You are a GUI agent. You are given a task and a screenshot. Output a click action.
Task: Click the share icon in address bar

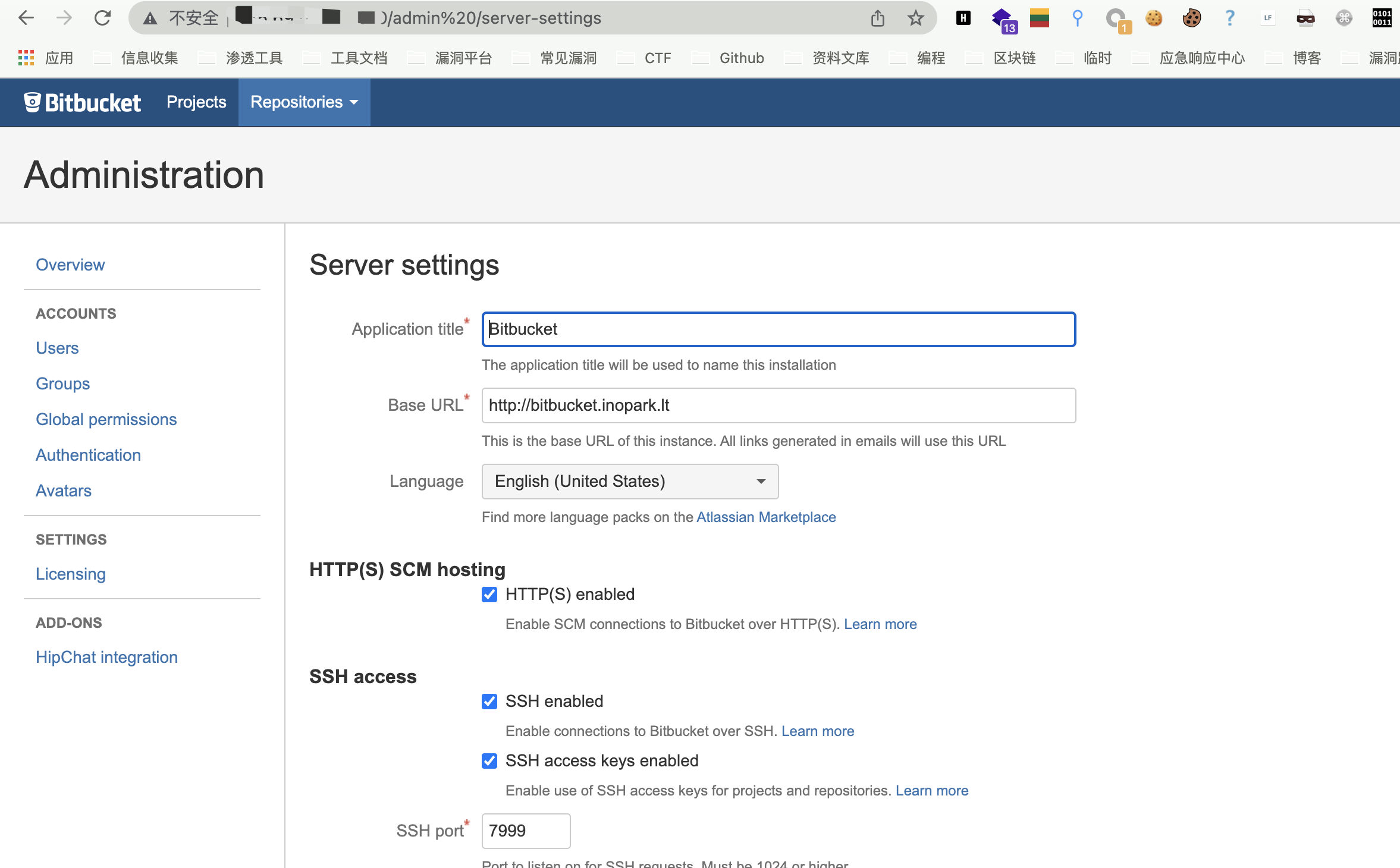878,18
